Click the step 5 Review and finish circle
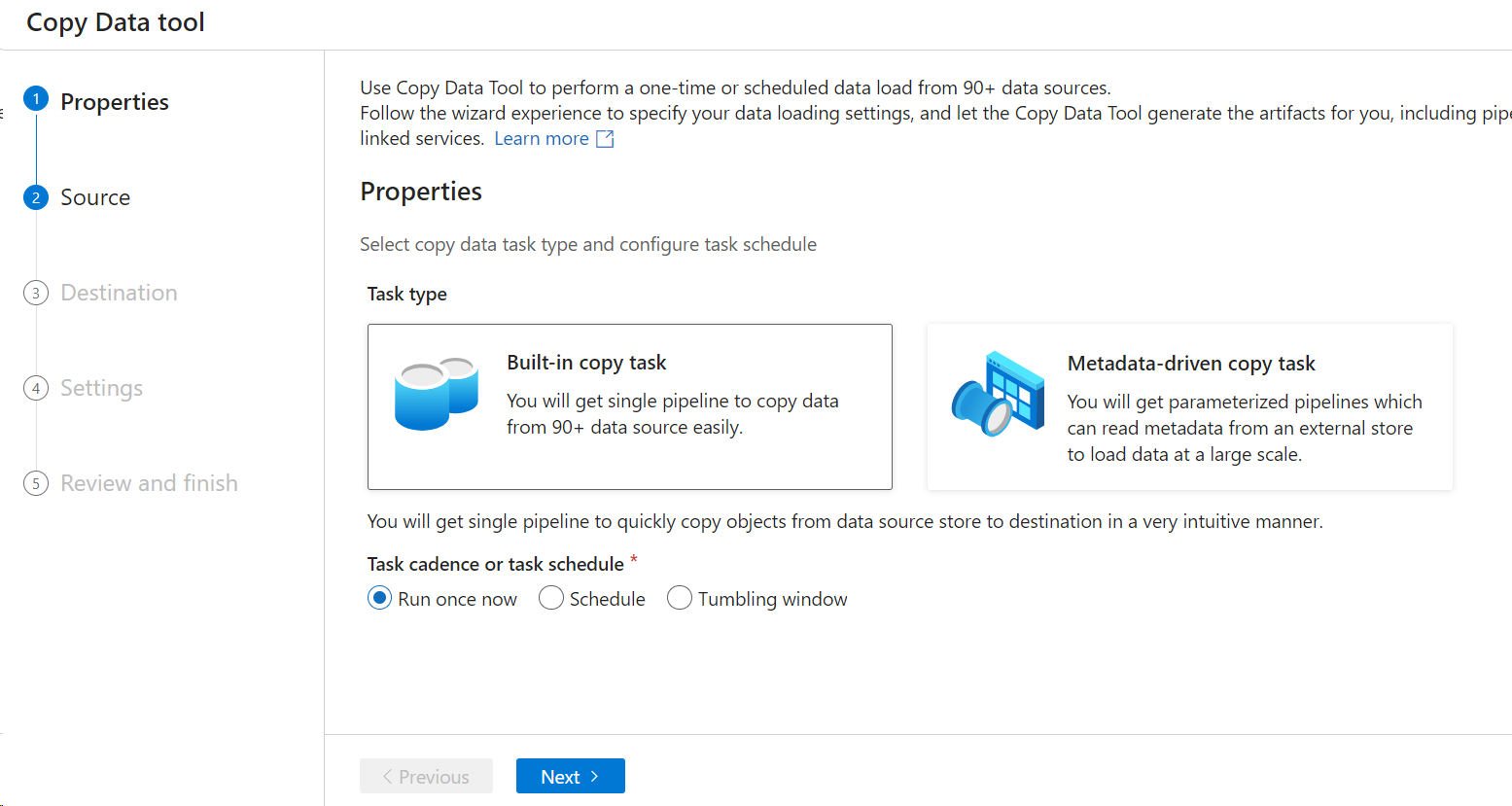The image size is (1512, 806). 36,483
